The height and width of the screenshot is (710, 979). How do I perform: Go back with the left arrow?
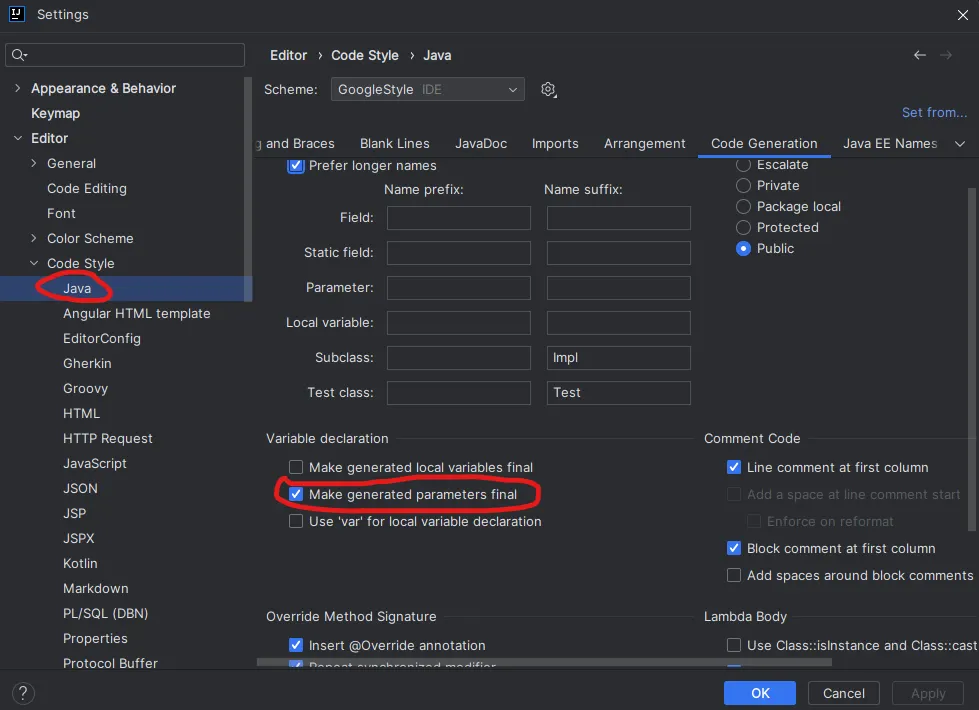920,55
